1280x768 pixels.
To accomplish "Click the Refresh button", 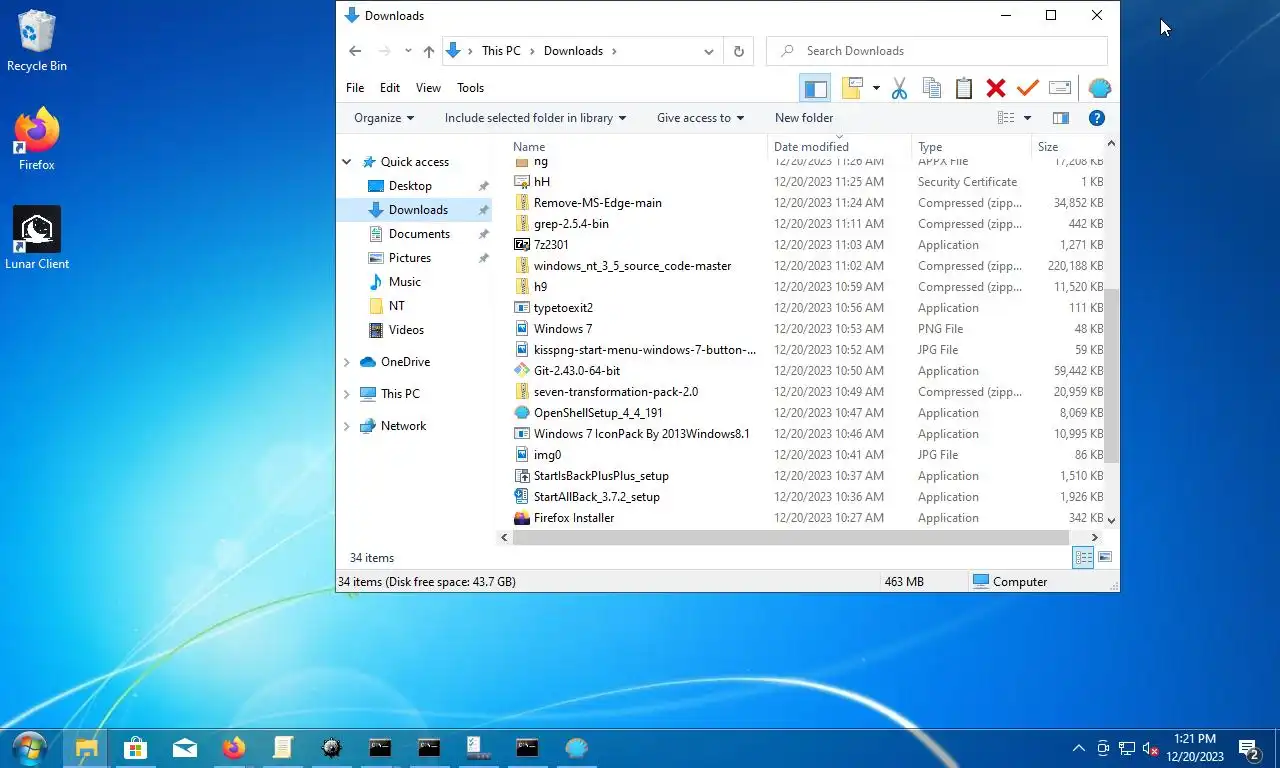I will (x=739, y=51).
